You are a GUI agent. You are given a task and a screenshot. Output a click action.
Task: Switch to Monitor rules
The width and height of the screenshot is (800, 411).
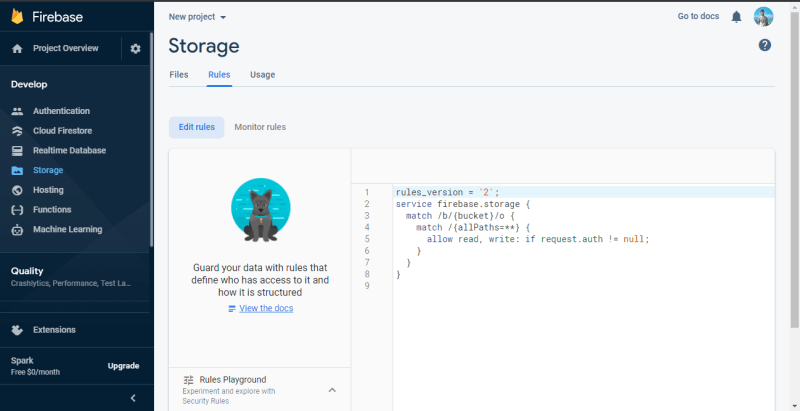(x=260, y=127)
